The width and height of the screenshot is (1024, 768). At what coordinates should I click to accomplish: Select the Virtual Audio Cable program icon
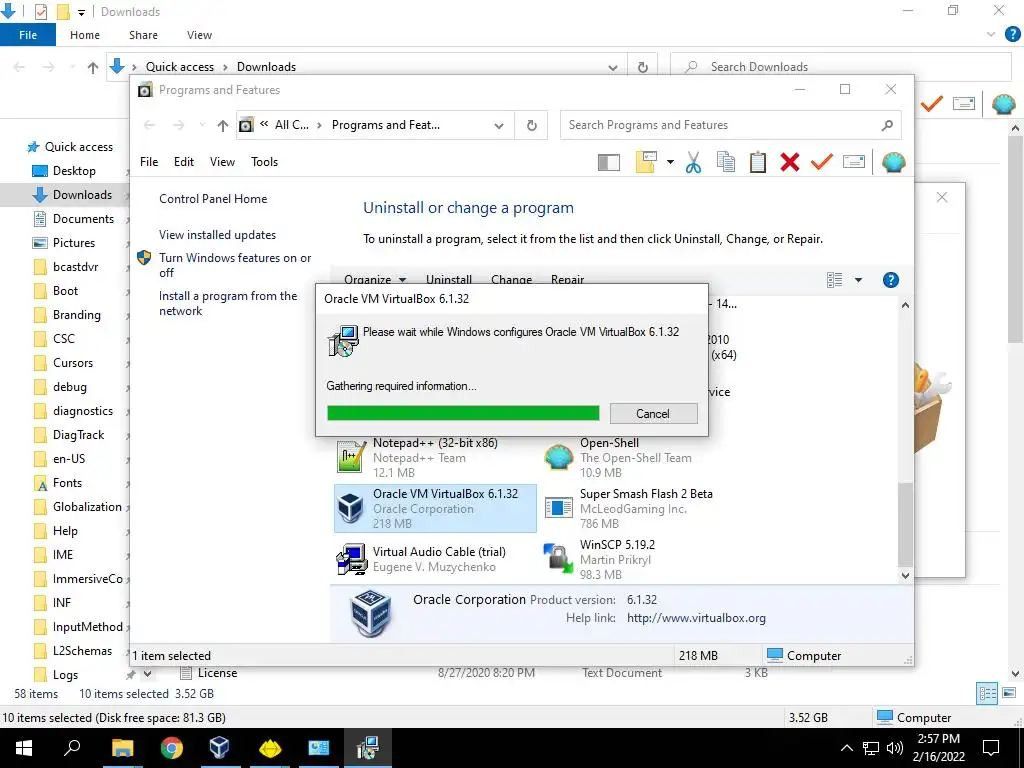coord(351,560)
